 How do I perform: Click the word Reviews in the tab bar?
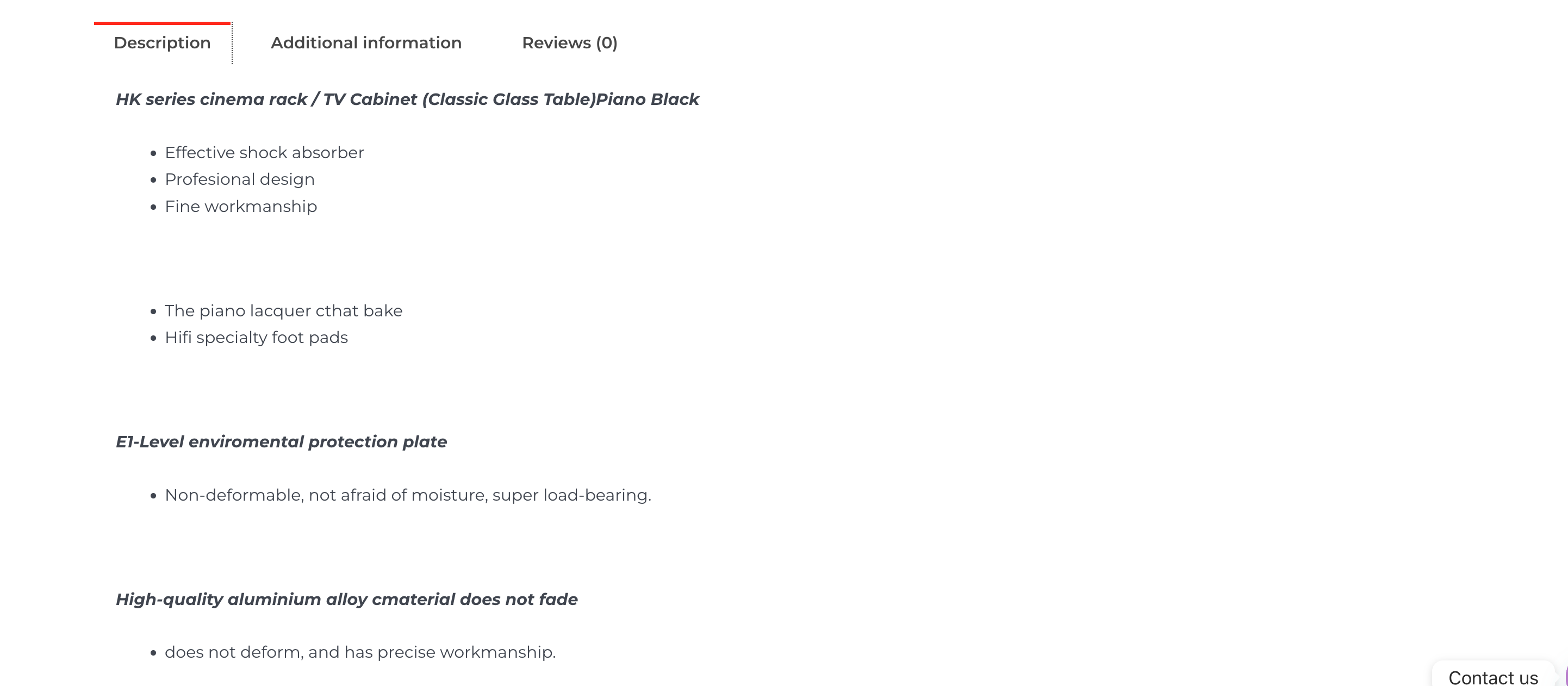coord(556,42)
